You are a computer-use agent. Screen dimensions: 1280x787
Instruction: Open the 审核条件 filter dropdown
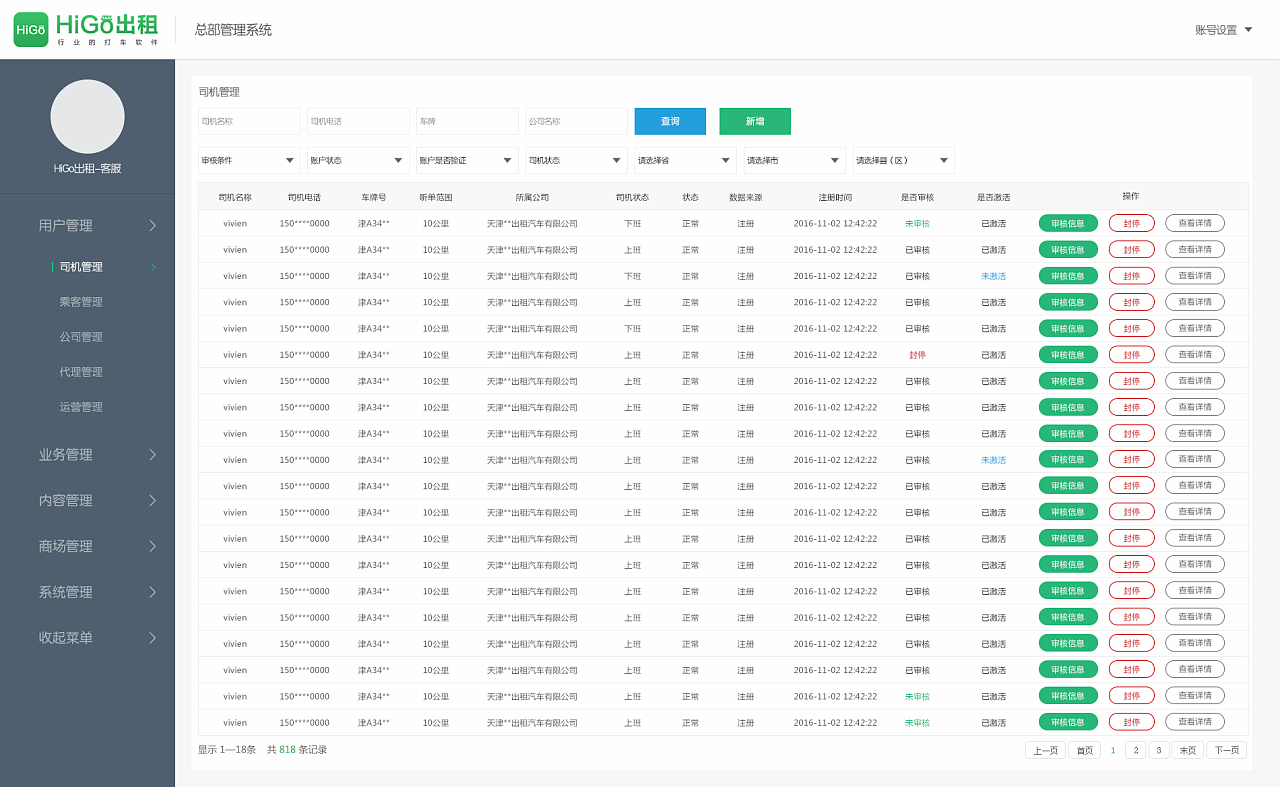(x=249, y=161)
